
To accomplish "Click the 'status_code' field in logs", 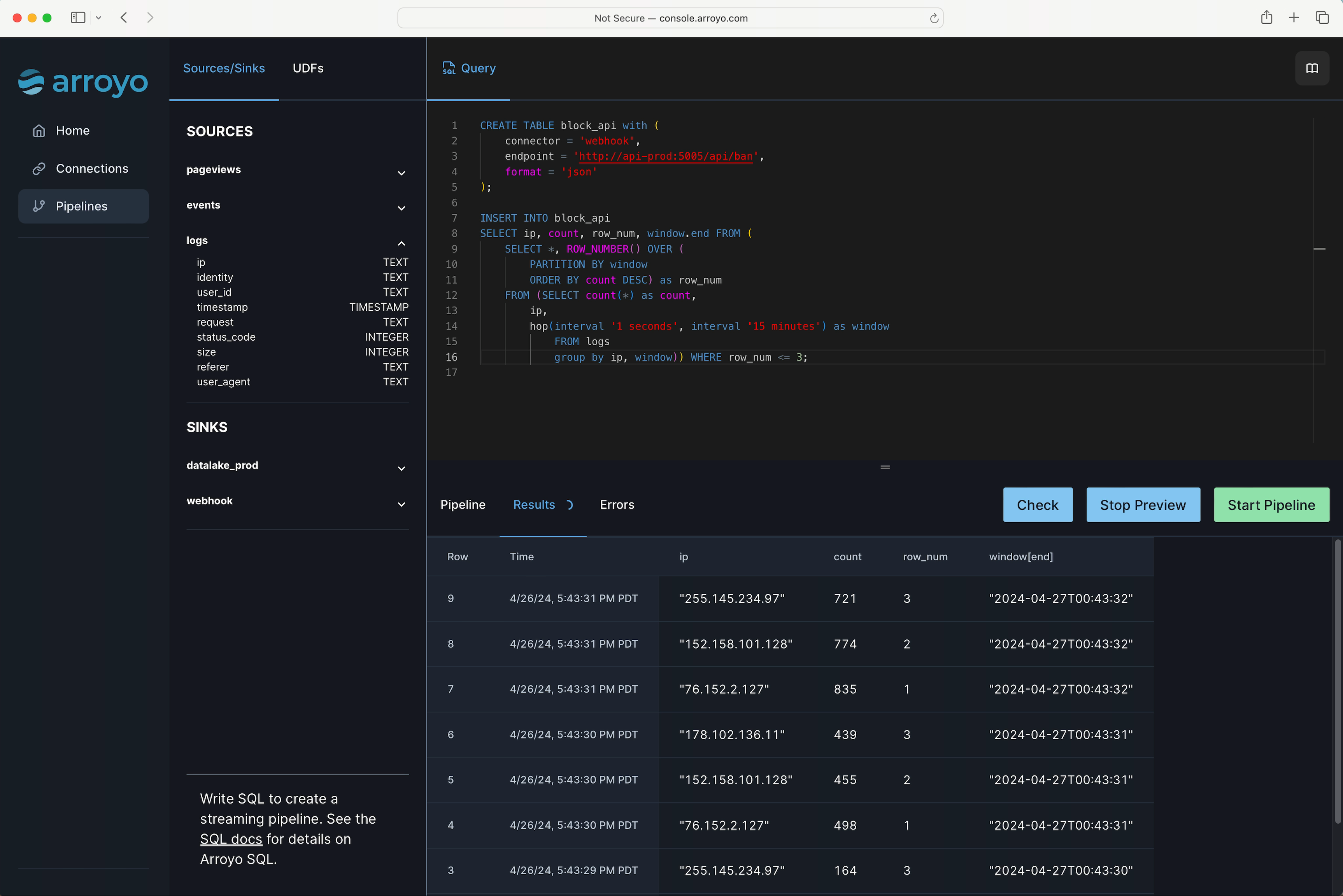I will tap(226, 337).
